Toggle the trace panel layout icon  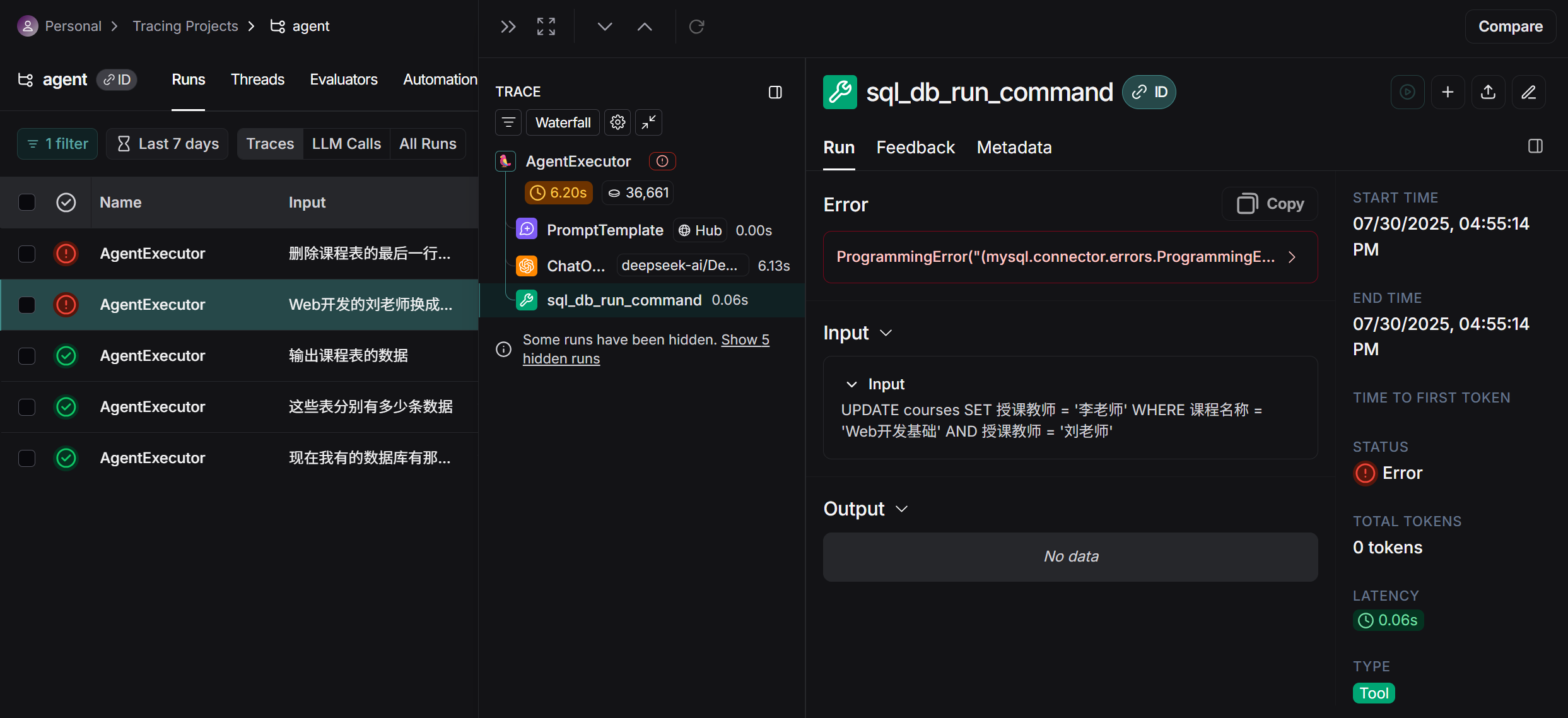[x=775, y=92]
